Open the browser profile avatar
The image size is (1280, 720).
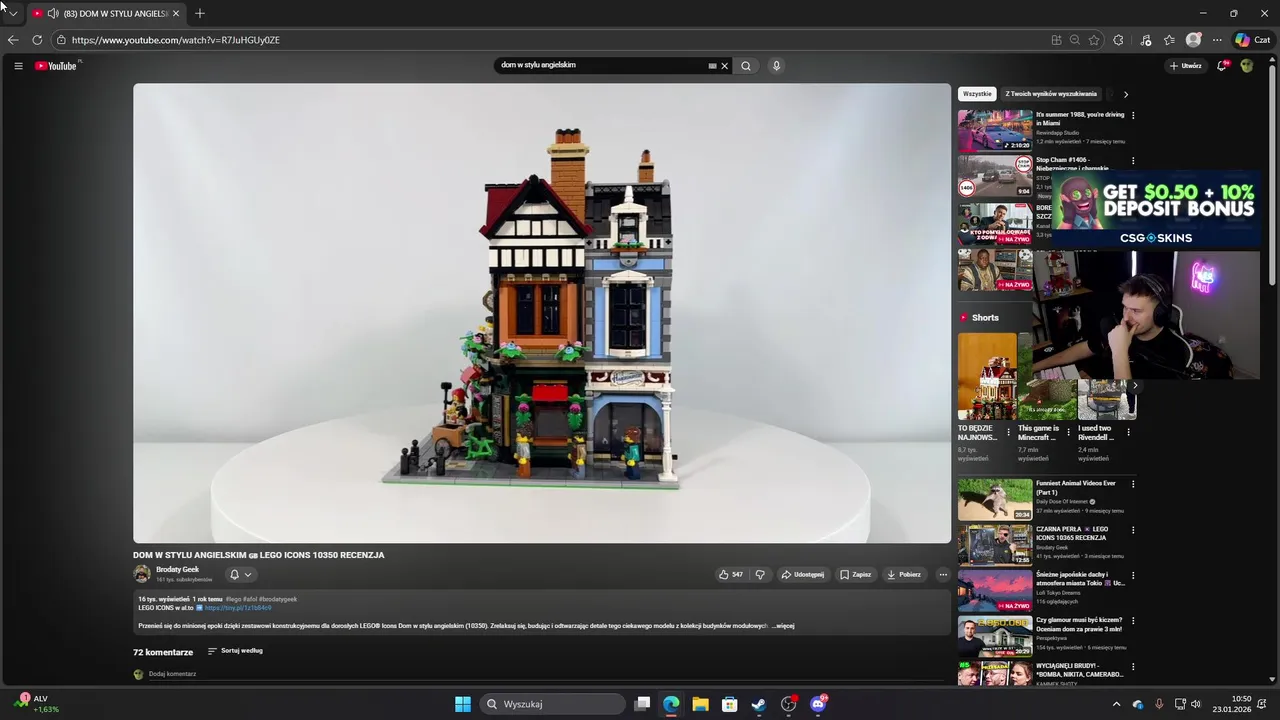tap(1193, 40)
